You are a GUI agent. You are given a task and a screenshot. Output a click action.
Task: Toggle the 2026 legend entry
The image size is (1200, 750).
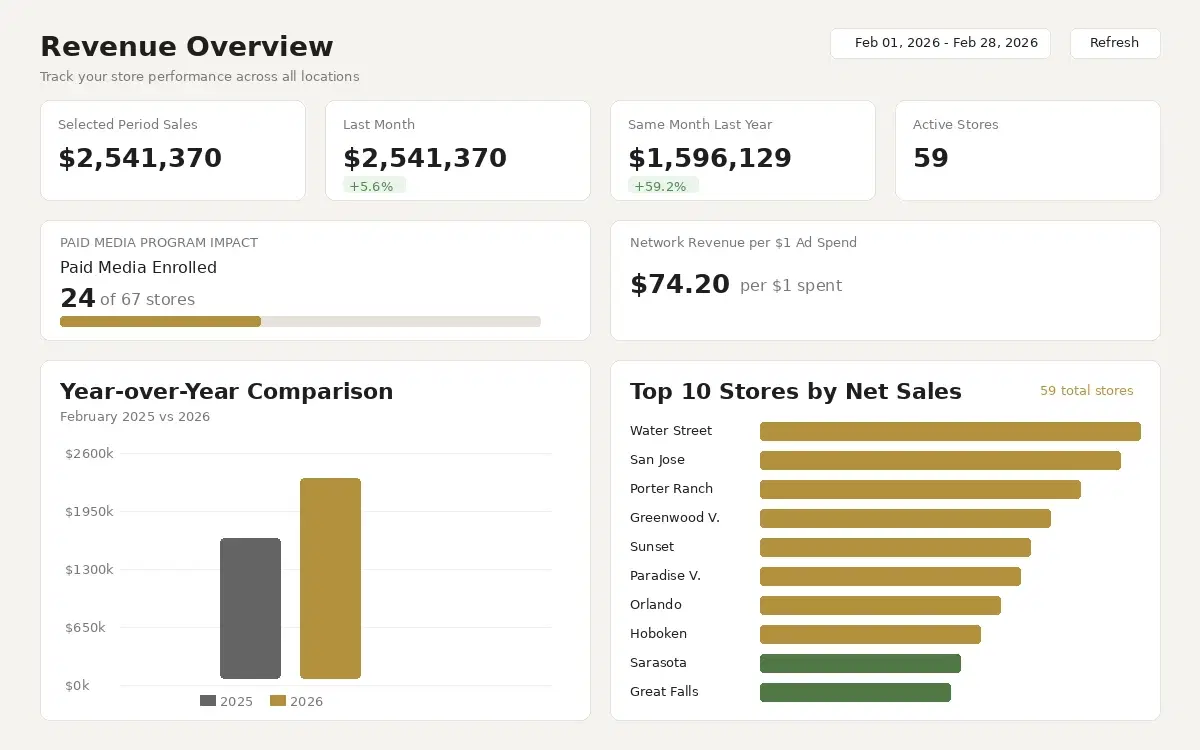297,701
